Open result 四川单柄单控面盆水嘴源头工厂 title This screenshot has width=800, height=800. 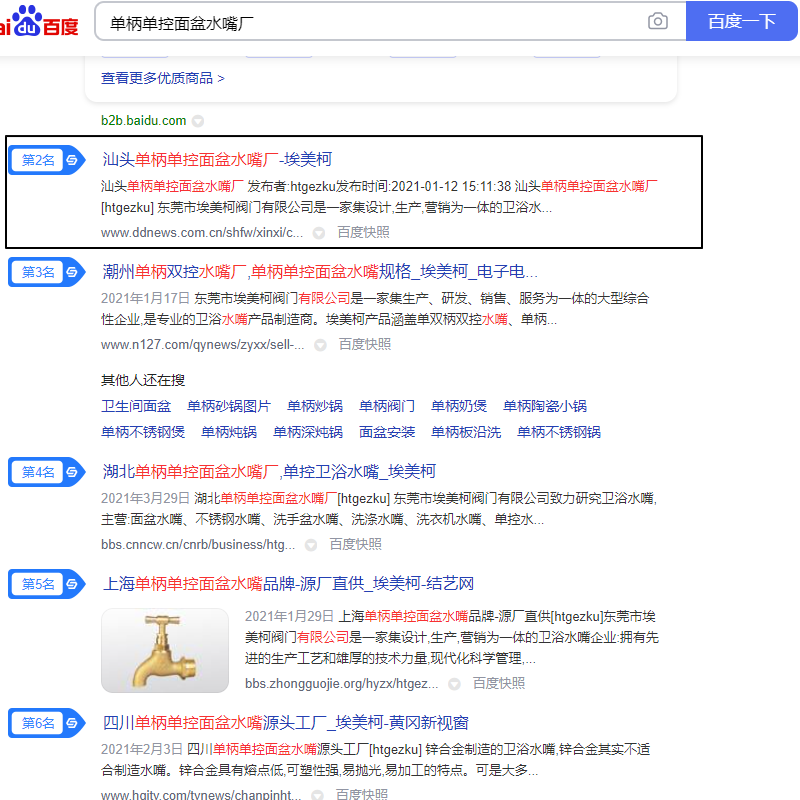pos(286,722)
